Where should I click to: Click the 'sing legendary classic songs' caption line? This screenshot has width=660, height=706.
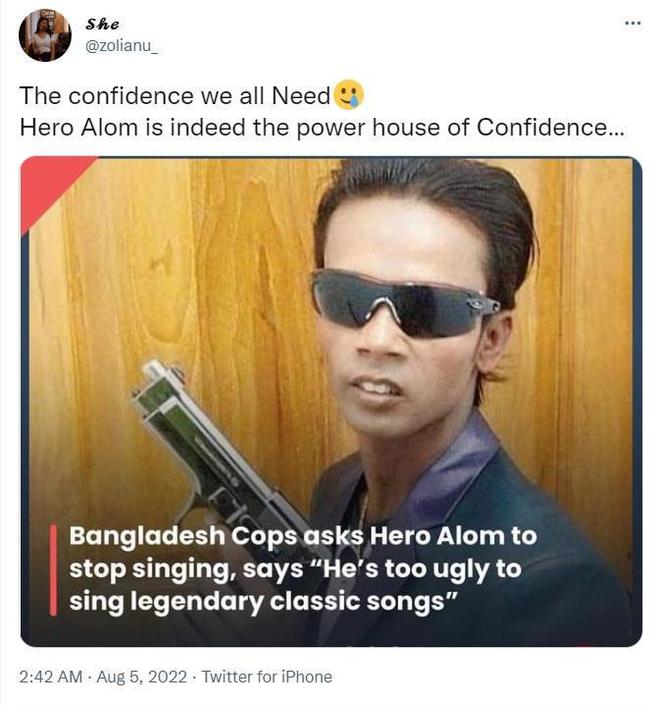pyautogui.click(x=263, y=602)
